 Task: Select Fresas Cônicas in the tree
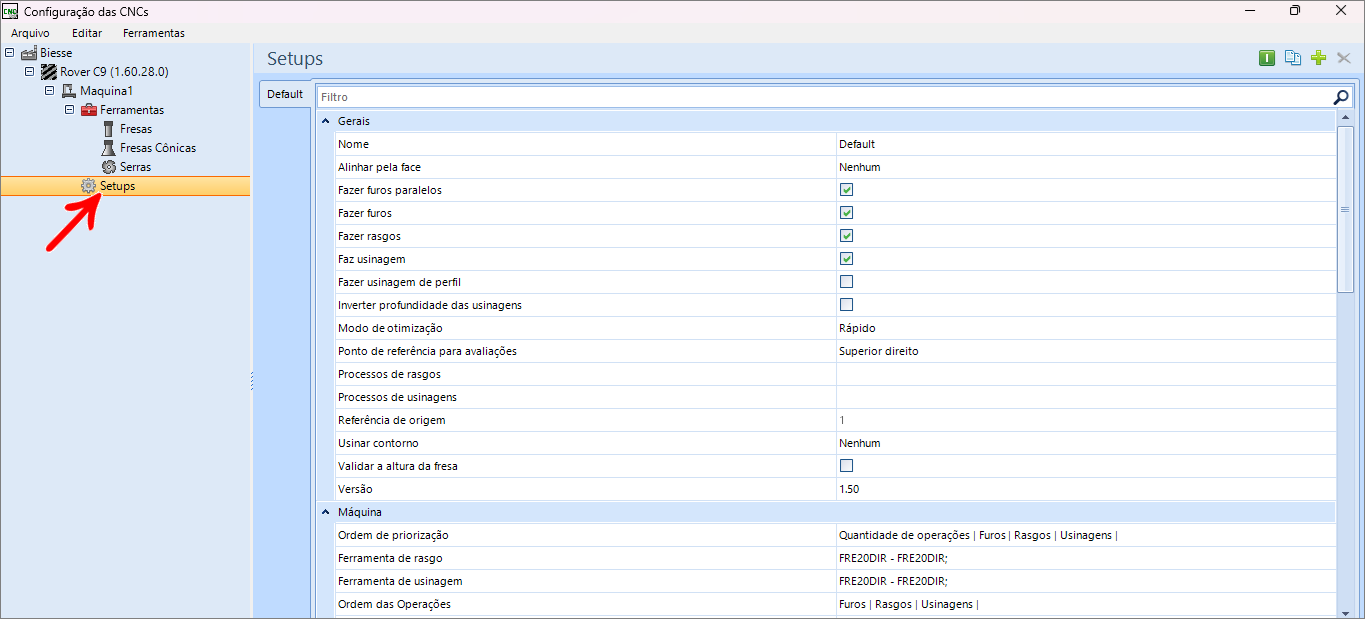click(157, 148)
